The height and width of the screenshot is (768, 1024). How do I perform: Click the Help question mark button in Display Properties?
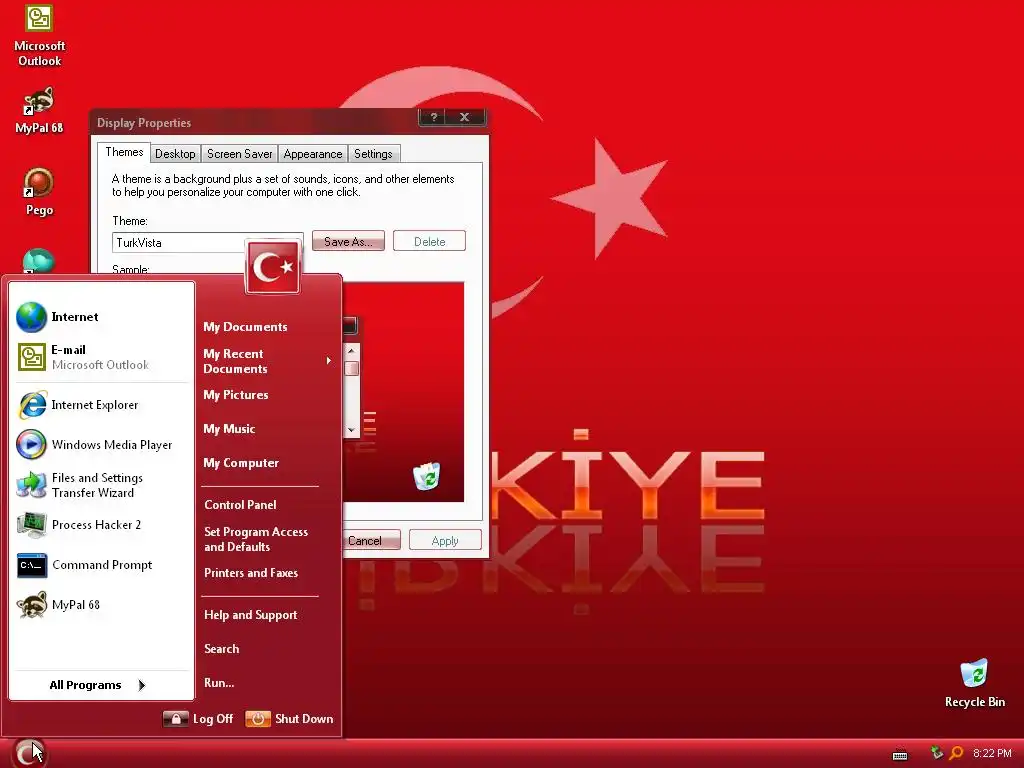[433, 117]
